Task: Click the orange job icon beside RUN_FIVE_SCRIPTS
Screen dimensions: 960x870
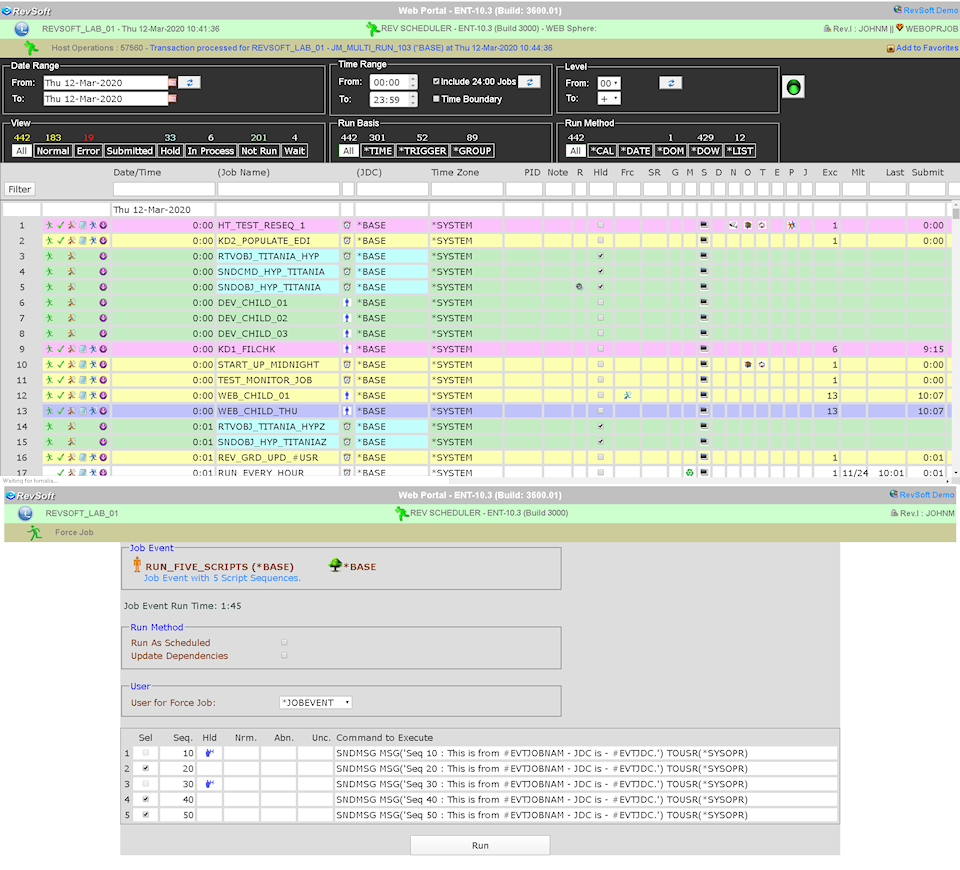Action: tap(137, 566)
